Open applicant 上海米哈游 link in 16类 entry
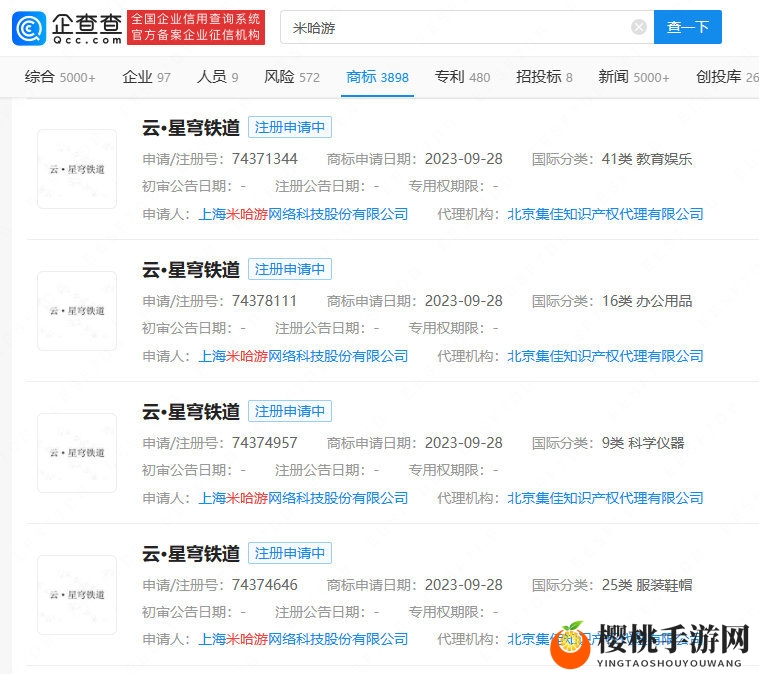Screen dimensions: 759x674 (304, 356)
